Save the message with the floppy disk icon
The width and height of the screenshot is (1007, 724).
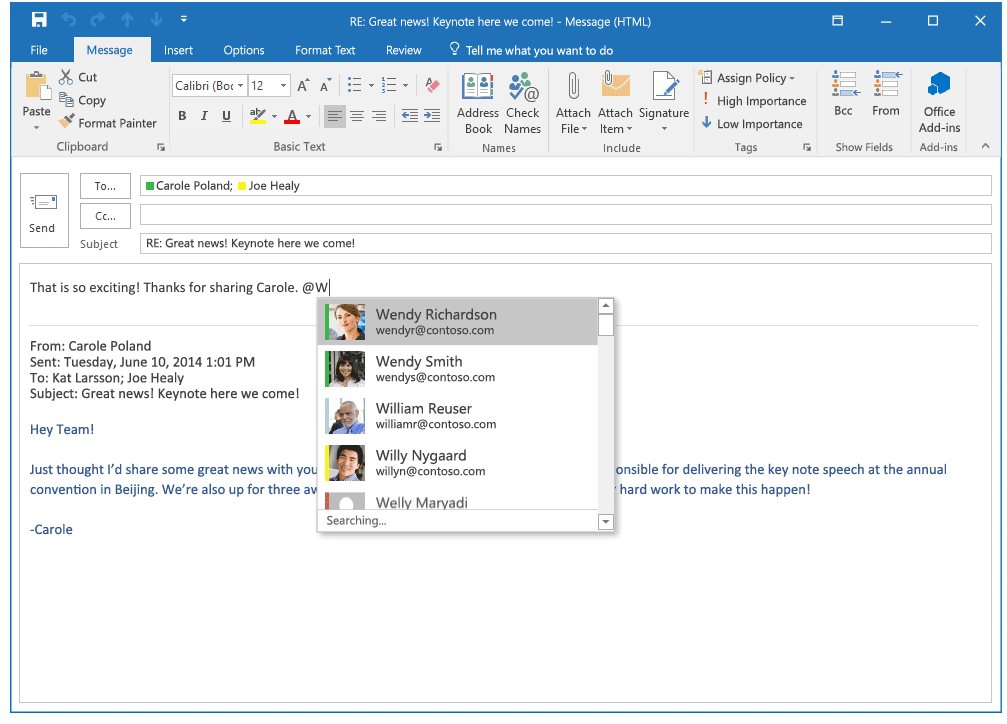click(39, 20)
